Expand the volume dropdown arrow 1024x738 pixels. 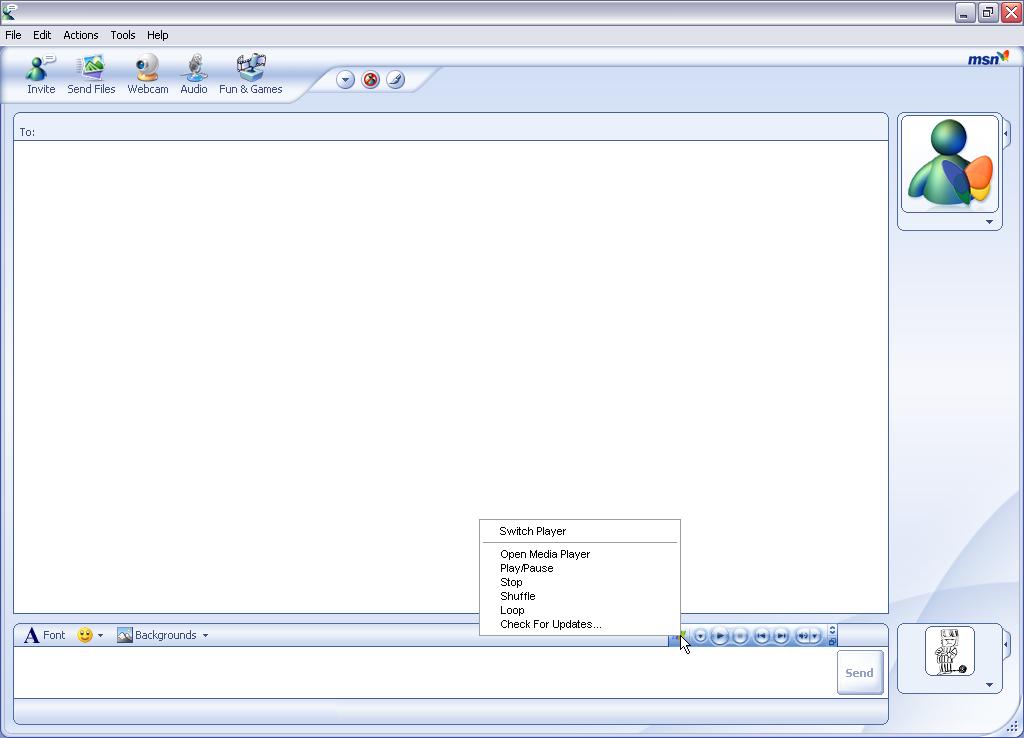[815, 635]
